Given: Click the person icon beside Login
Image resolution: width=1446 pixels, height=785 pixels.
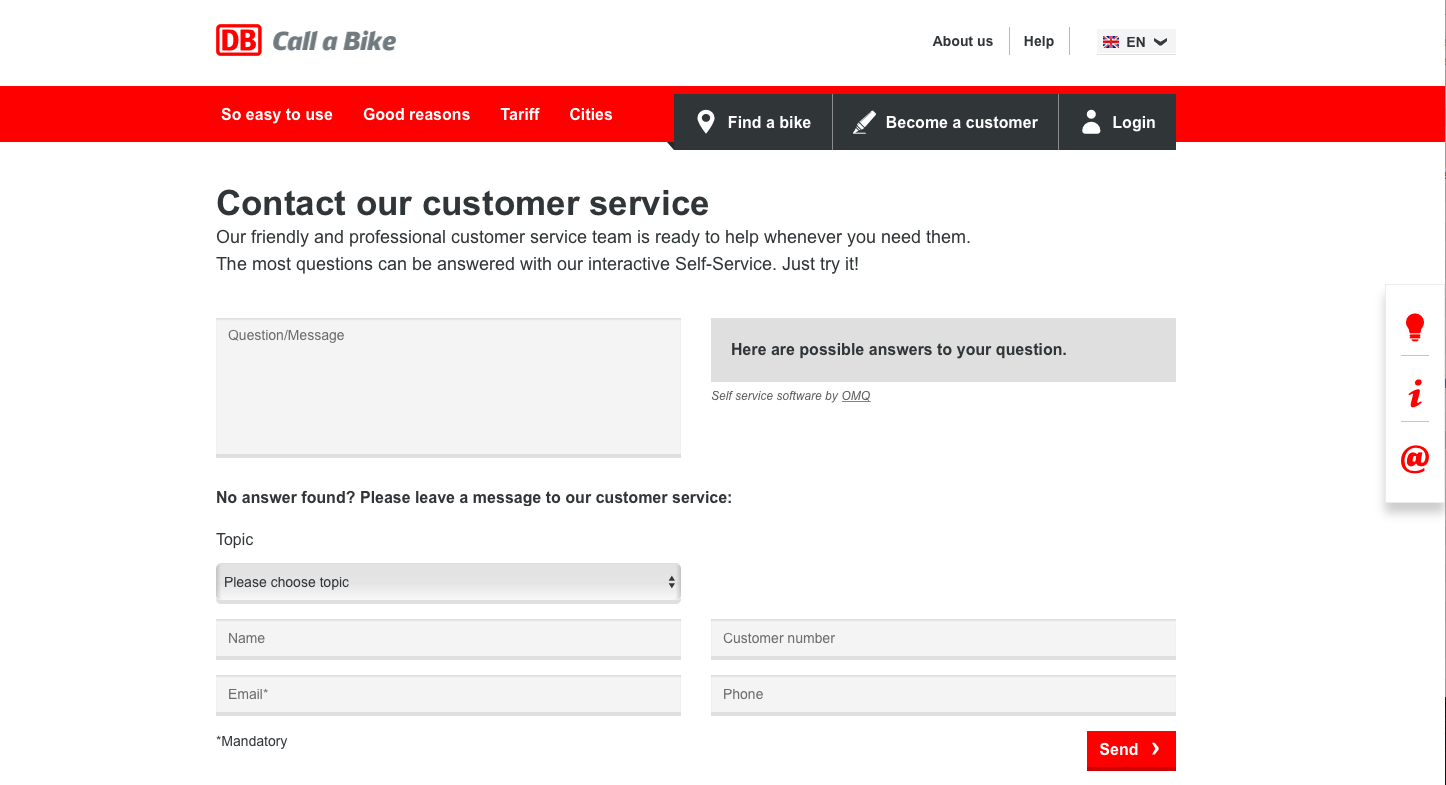Looking at the screenshot, I should point(1091,122).
